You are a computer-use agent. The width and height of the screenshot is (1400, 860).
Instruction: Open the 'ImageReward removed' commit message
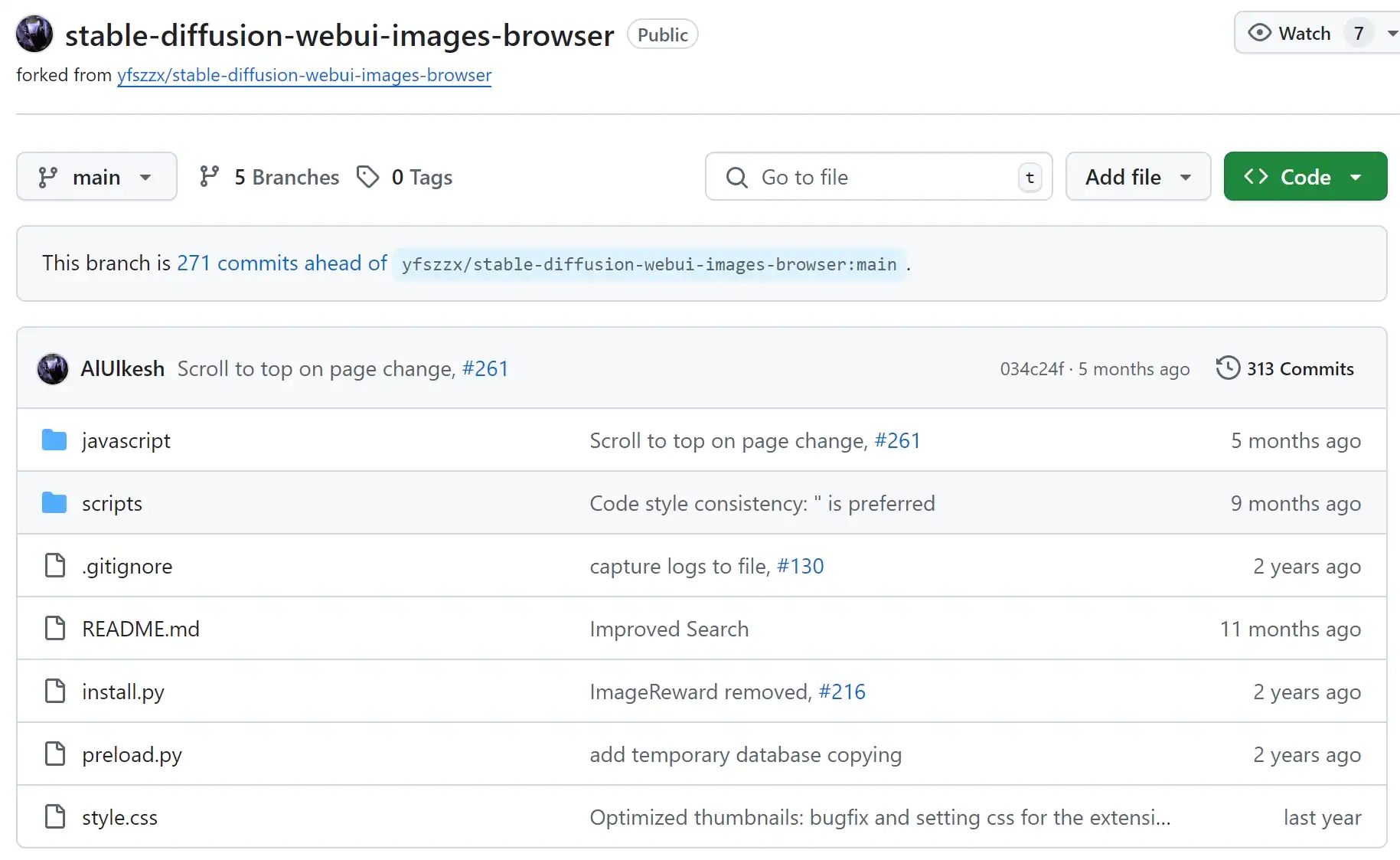pyautogui.click(x=700, y=692)
